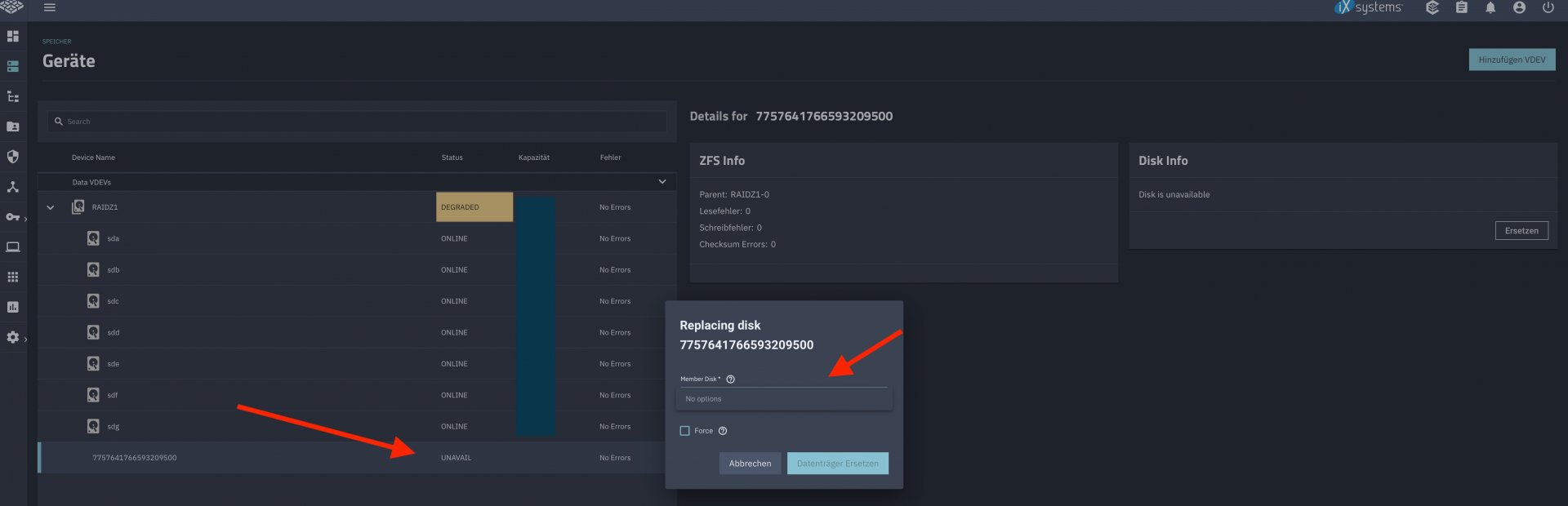This screenshot has width=1568, height=506.
Task: Click the disk icon for sdg
Action: [x=94, y=426]
